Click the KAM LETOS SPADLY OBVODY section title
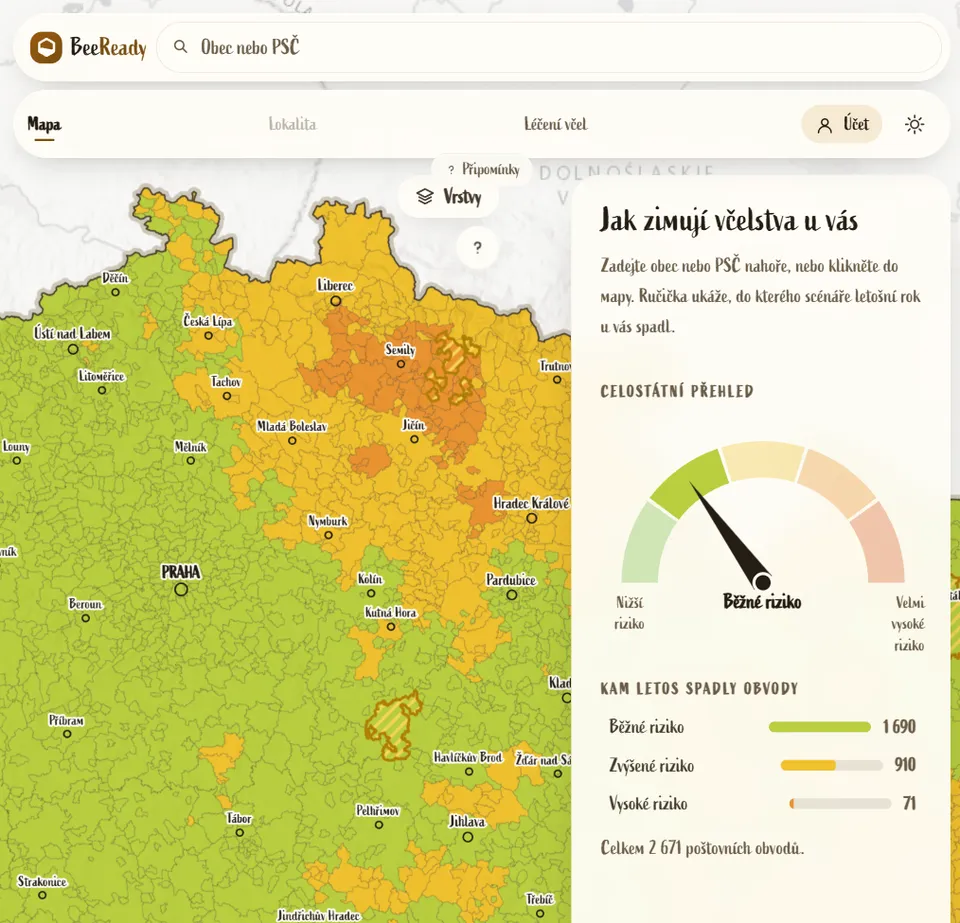The width and height of the screenshot is (960, 923). click(699, 689)
